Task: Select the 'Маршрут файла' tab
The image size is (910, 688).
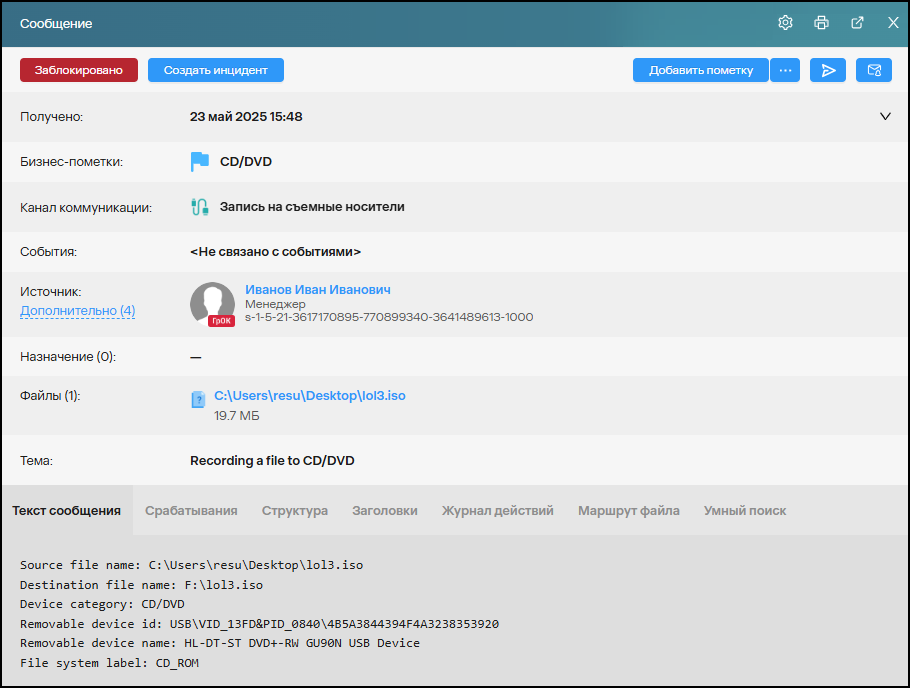Action: coord(628,511)
